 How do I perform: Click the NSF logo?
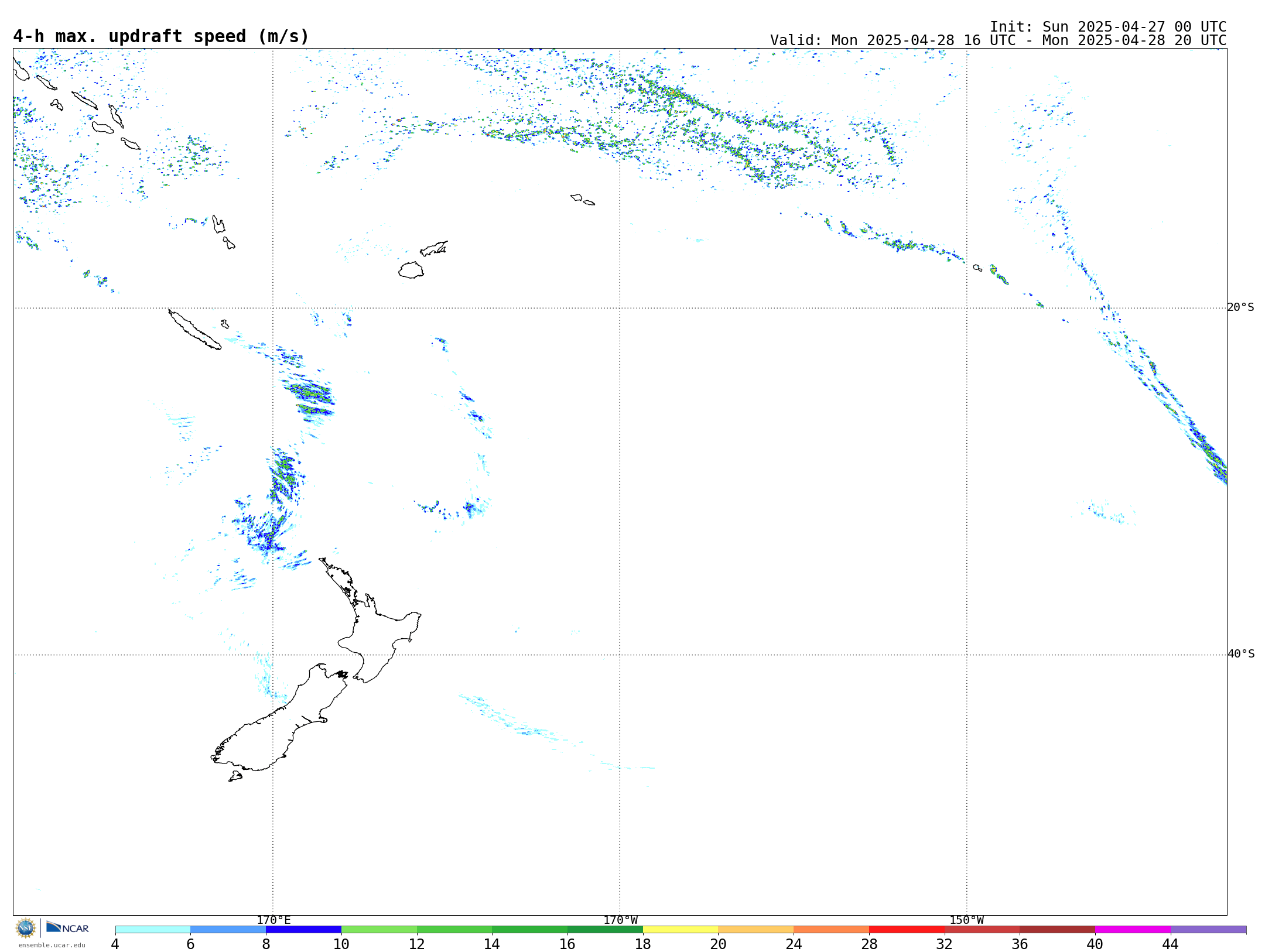point(26,928)
